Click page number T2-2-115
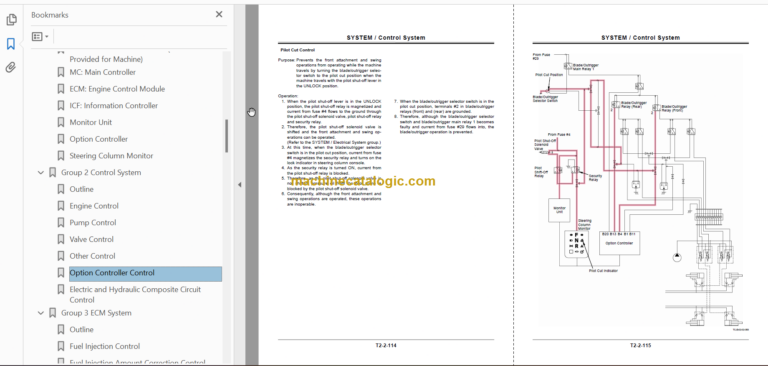768x366 pixels. tap(640, 345)
